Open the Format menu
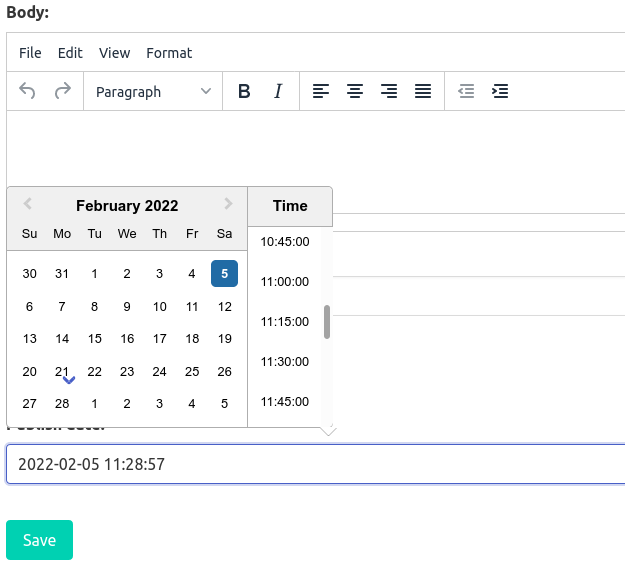 [169, 52]
